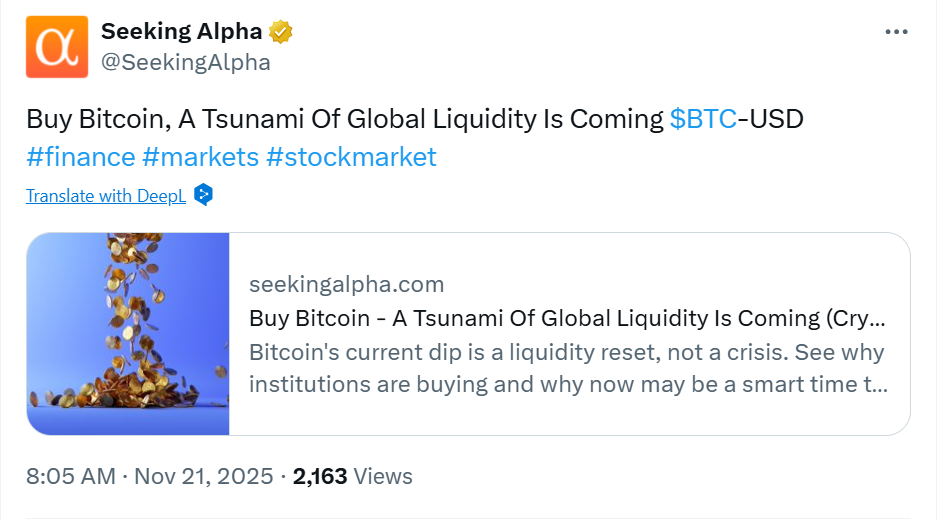
Task: Open the #markets hashtag
Action: tap(200, 157)
